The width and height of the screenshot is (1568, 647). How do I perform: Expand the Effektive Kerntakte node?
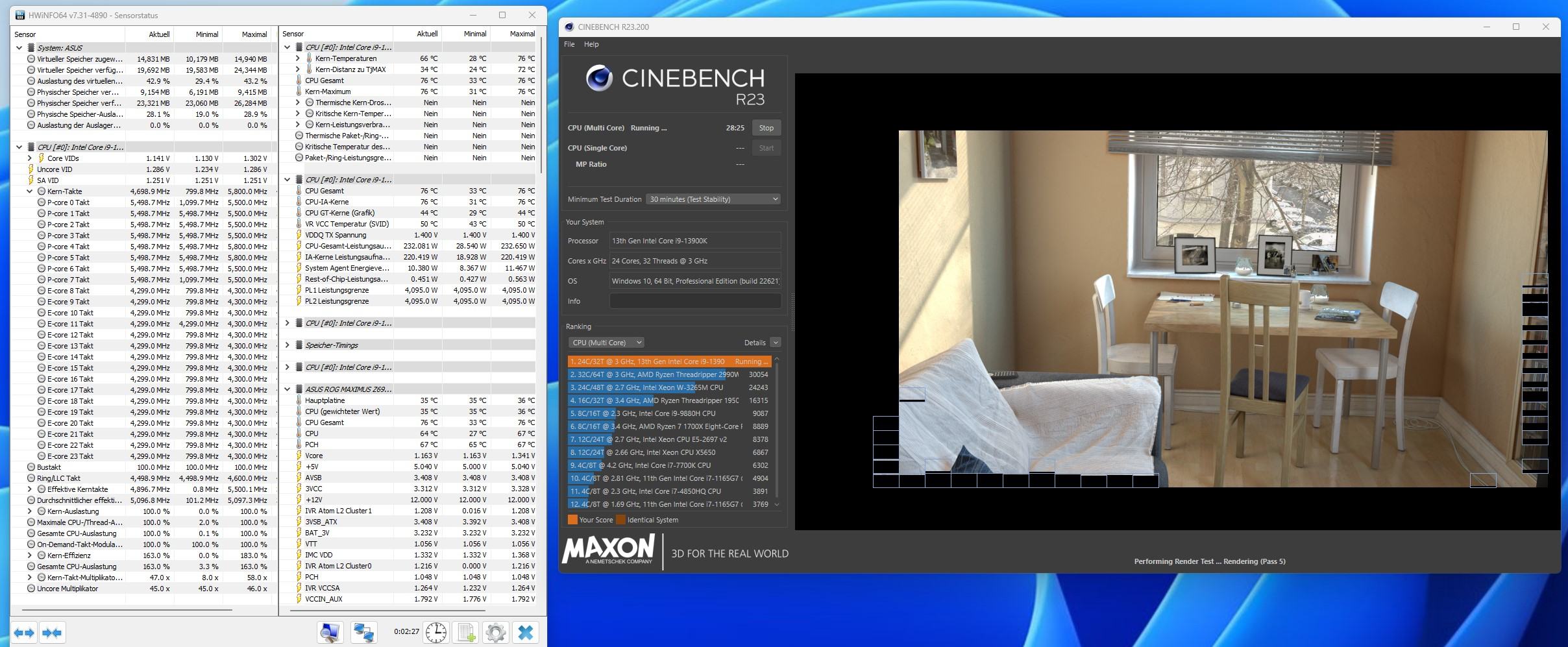point(29,489)
